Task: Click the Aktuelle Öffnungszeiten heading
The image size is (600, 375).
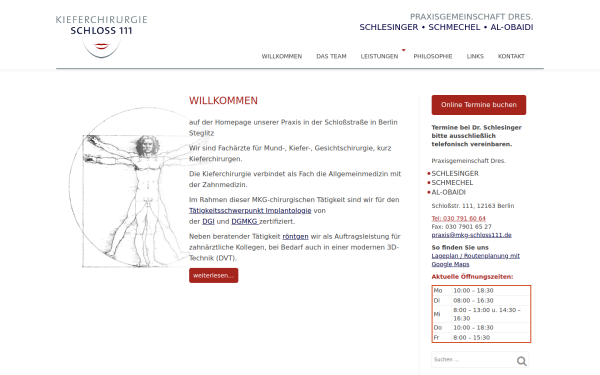Action: (x=472, y=277)
